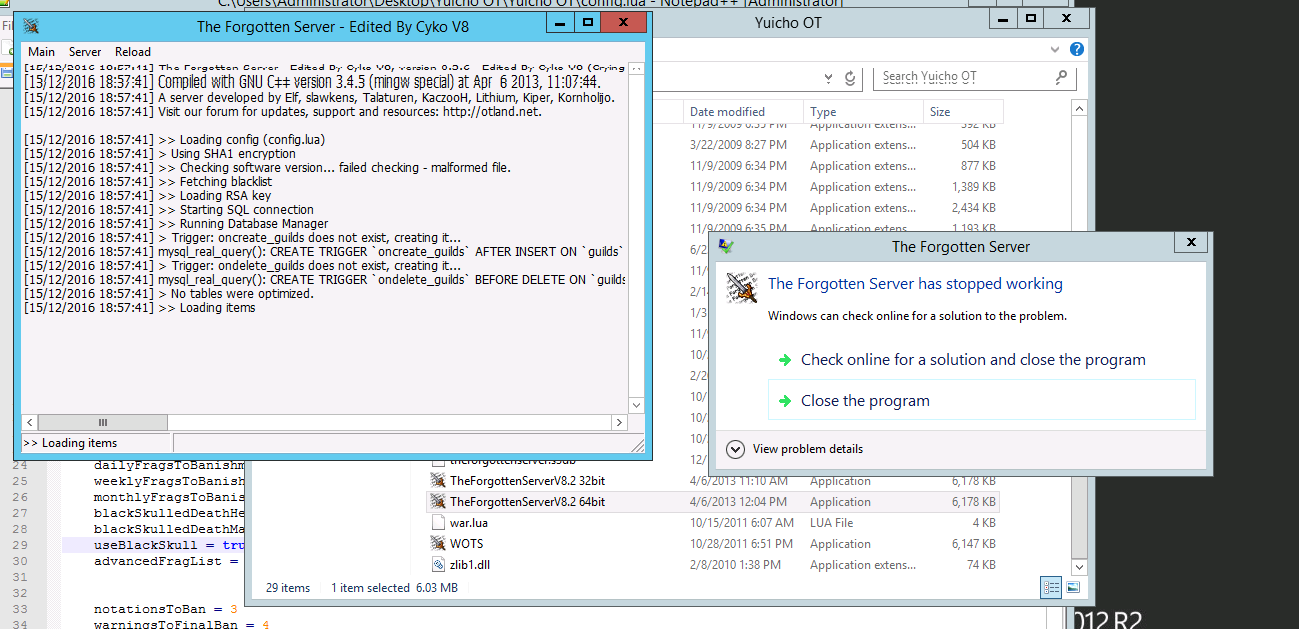This screenshot has height=629, width=1299.
Task: Click line number 29 in Notepad++
Action: pyautogui.click(x=20, y=545)
